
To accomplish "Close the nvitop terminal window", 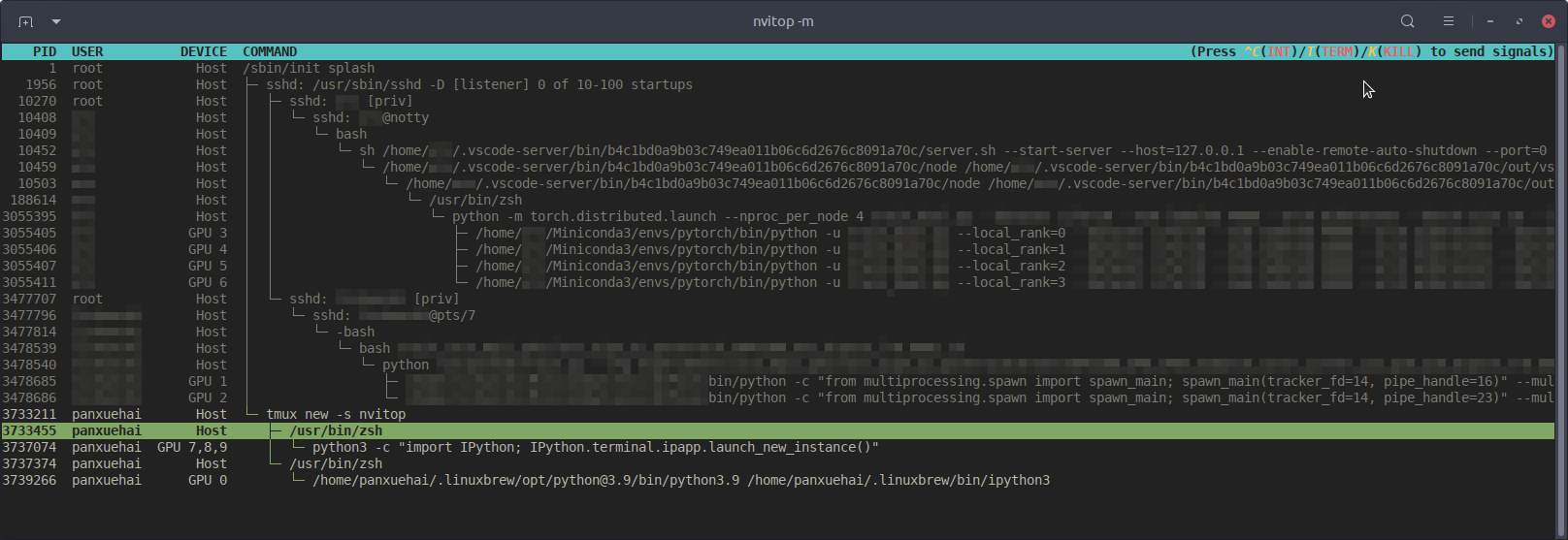I will click(1549, 21).
